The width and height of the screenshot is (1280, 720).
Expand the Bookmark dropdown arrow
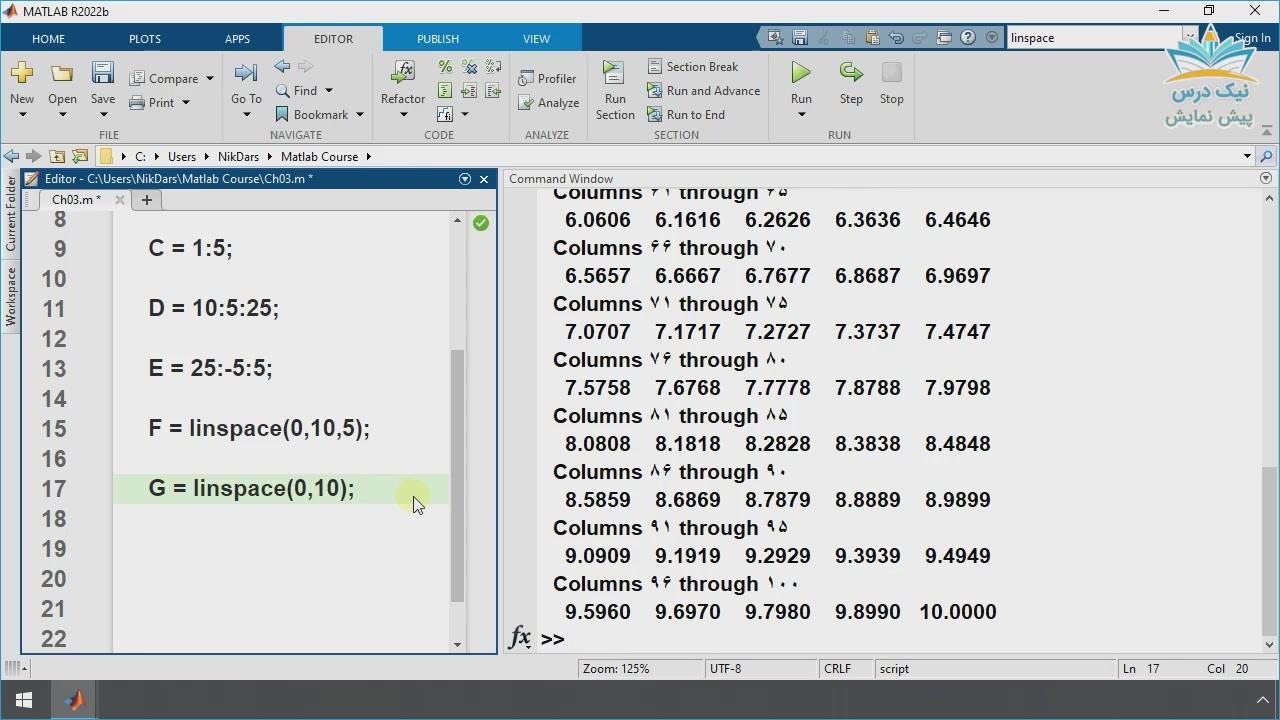[359, 115]
